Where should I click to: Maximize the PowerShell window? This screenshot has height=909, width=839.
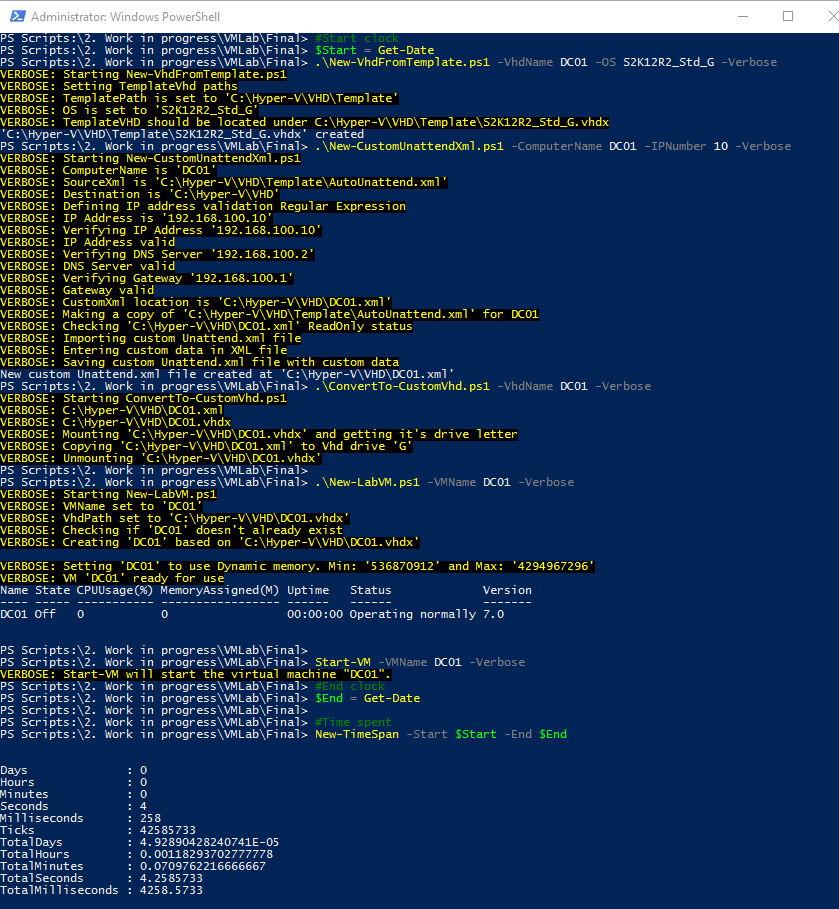[x=787, y=16]
